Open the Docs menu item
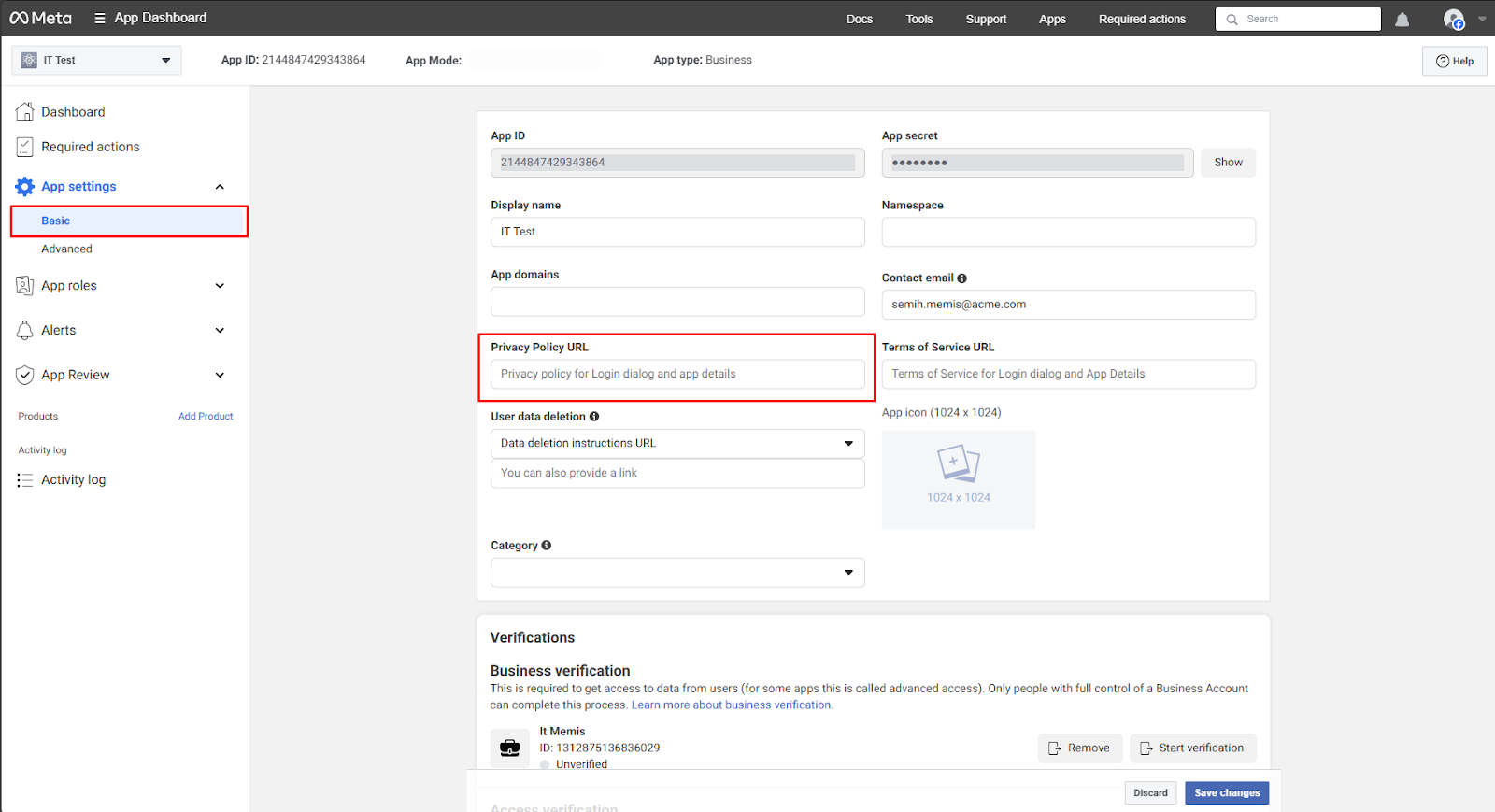Image resolution: width=1495 pixels, height=812 pixels. (859, 19)
